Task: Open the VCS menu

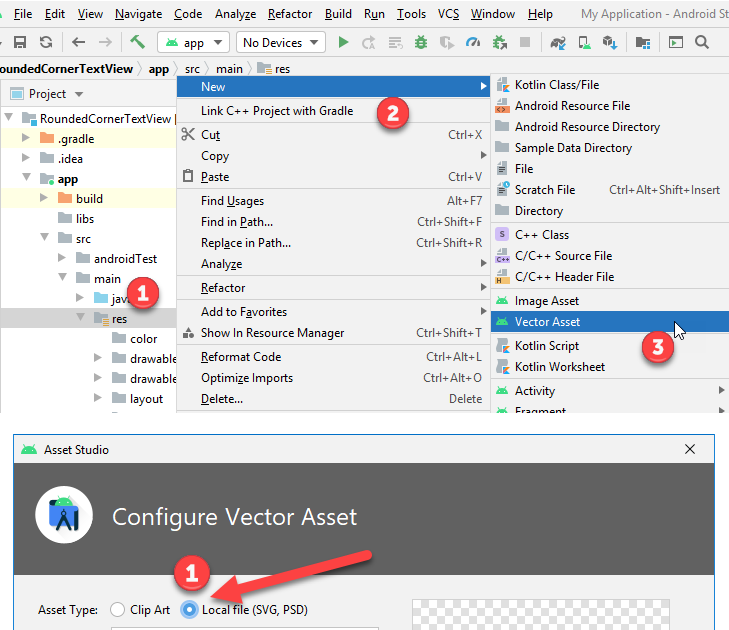Action: point(448,14)
